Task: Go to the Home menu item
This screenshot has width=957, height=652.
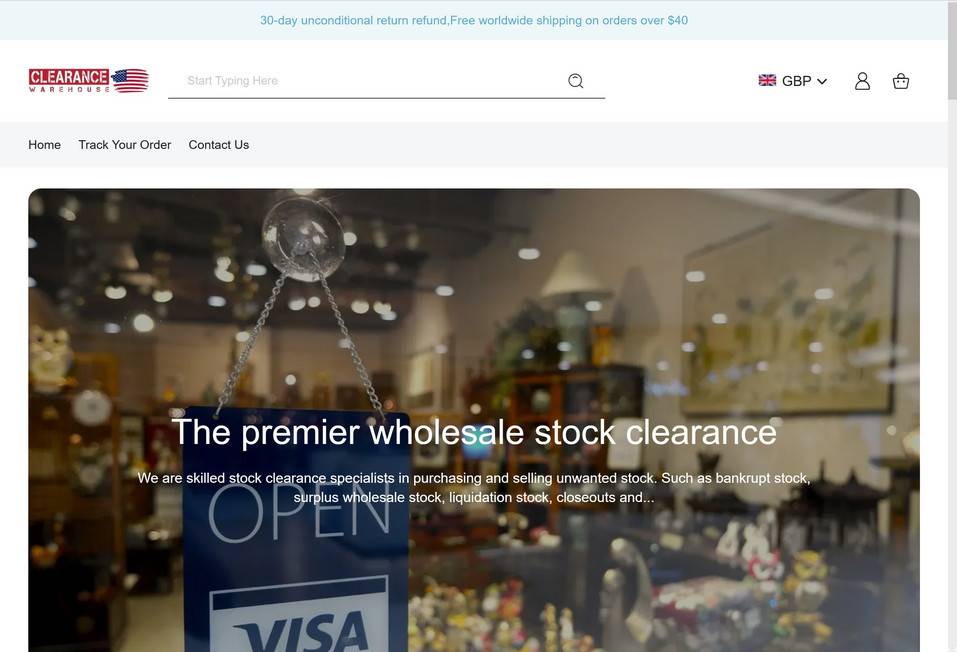Action: coord(45,145)
